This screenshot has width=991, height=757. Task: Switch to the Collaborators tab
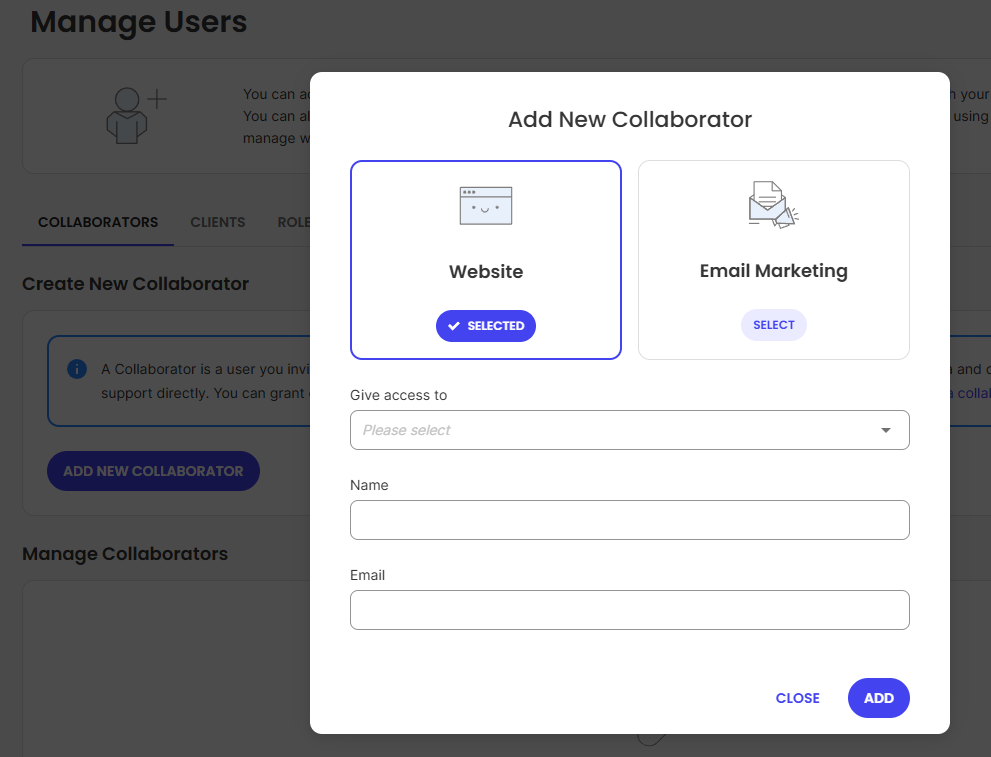coord(98,222)
